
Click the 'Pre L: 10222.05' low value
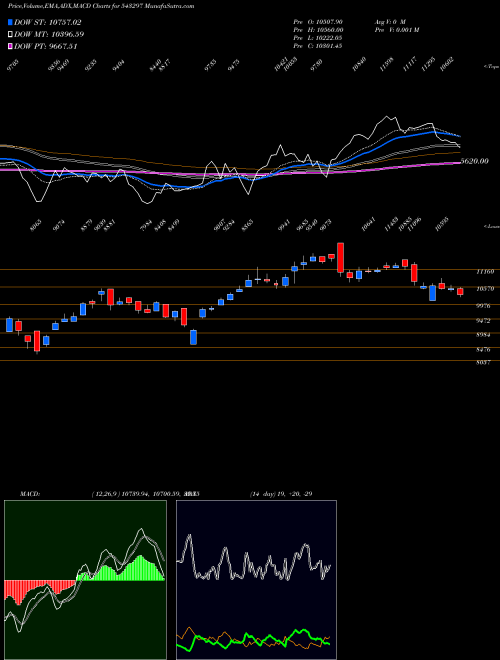[318, 37]
